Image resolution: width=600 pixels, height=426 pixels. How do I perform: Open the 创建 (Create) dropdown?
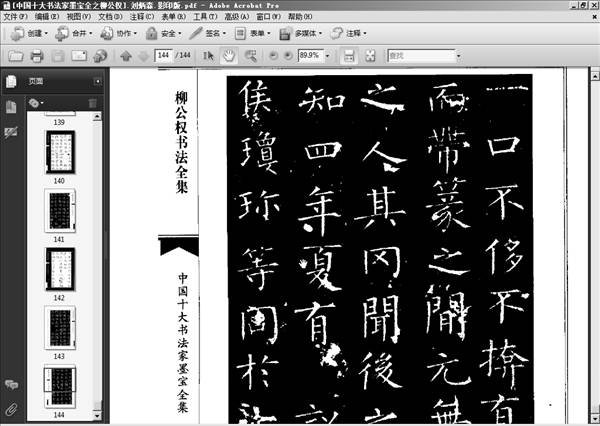click(29, 34)
